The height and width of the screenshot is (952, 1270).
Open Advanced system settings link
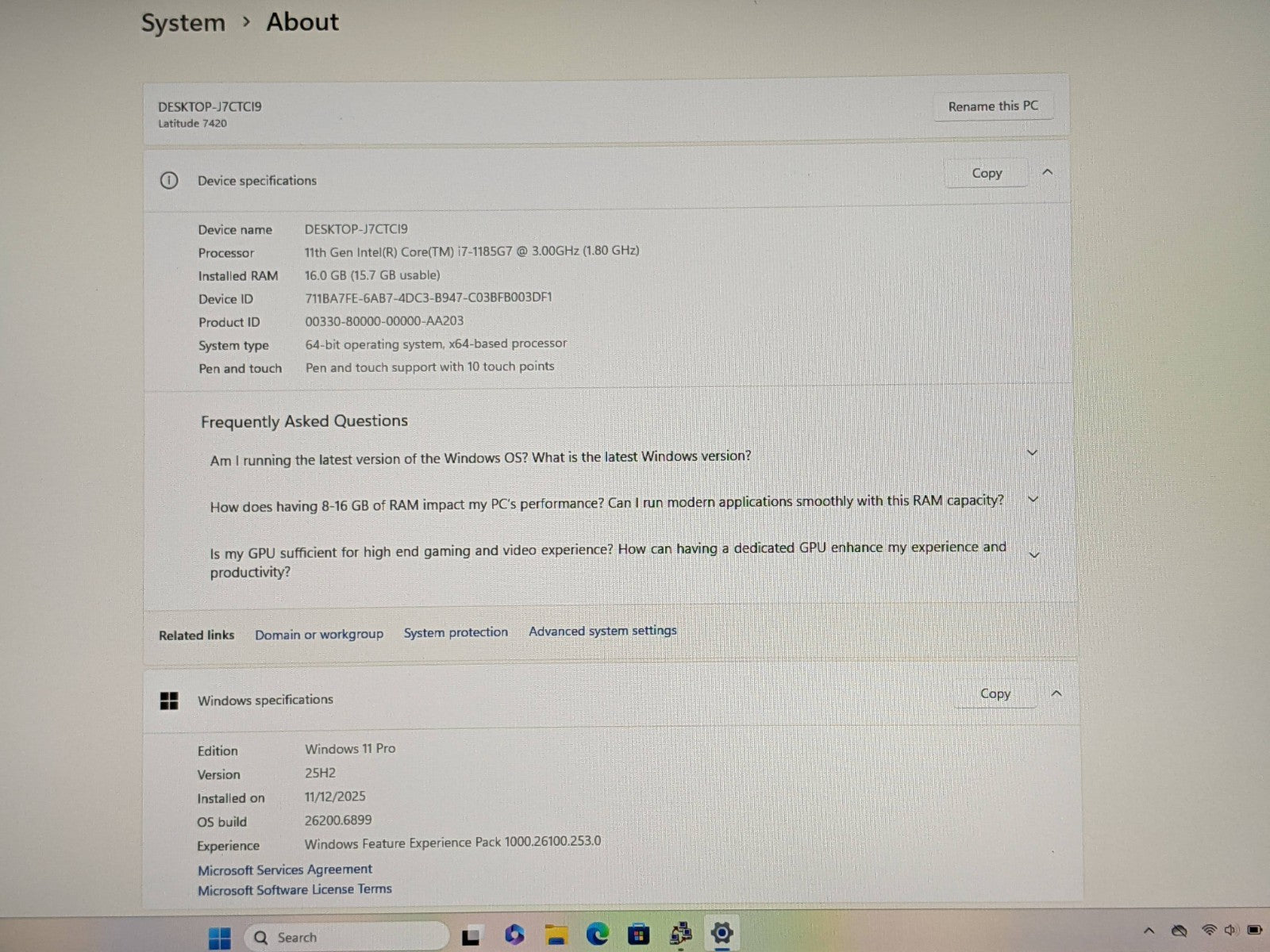coord(602,631)
